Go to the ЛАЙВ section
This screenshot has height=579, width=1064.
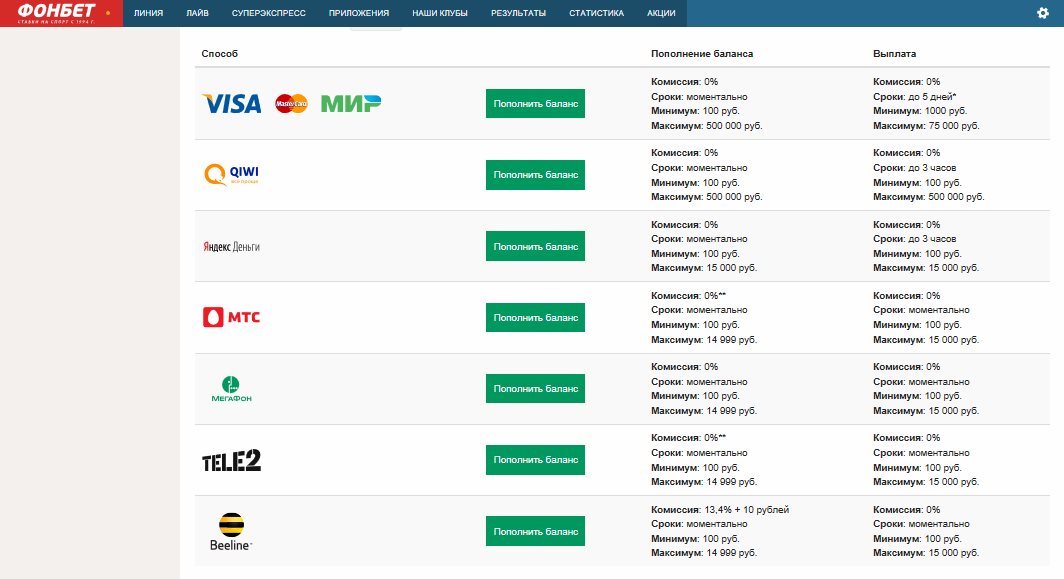tap(197, 13)
